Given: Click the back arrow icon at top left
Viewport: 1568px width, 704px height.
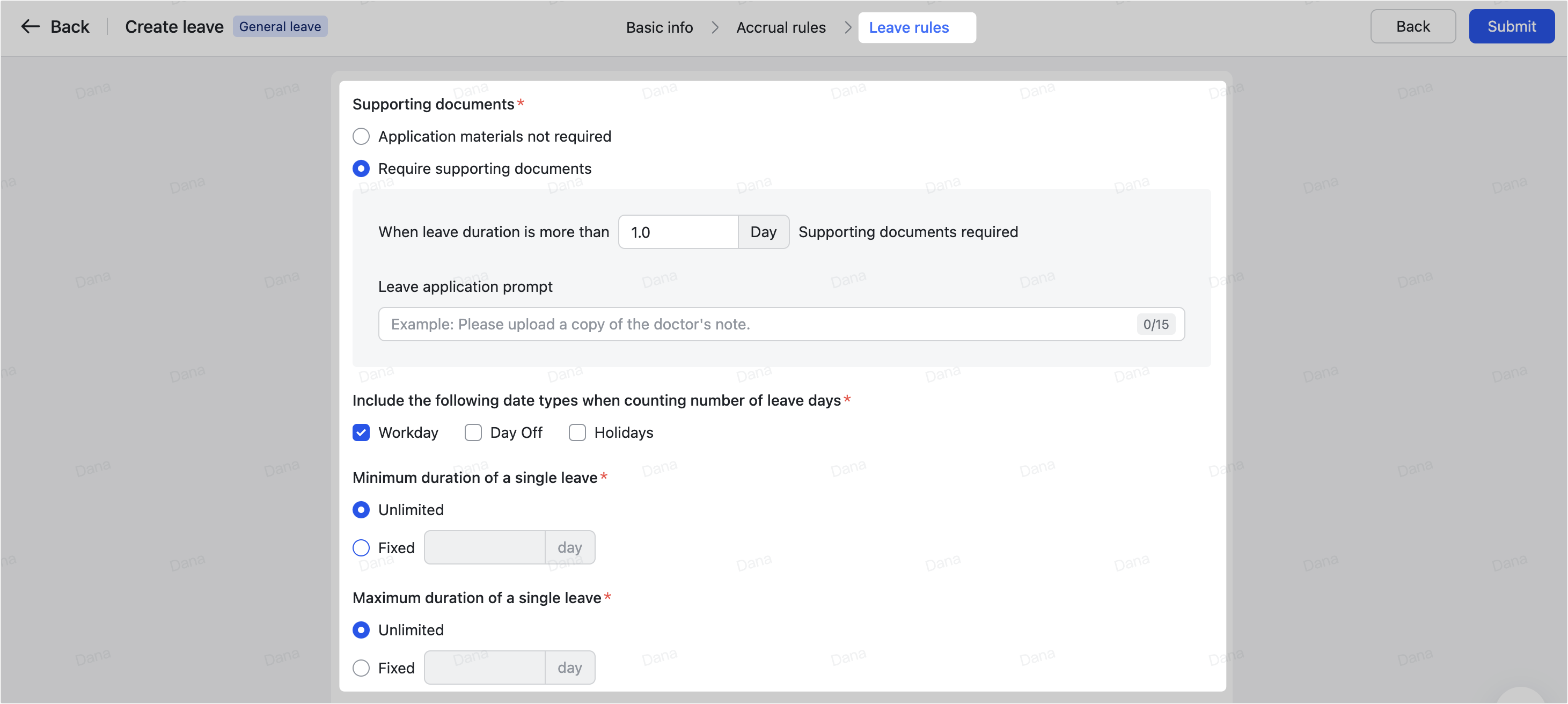Looking at the screenshot, I should click(30, 26).
